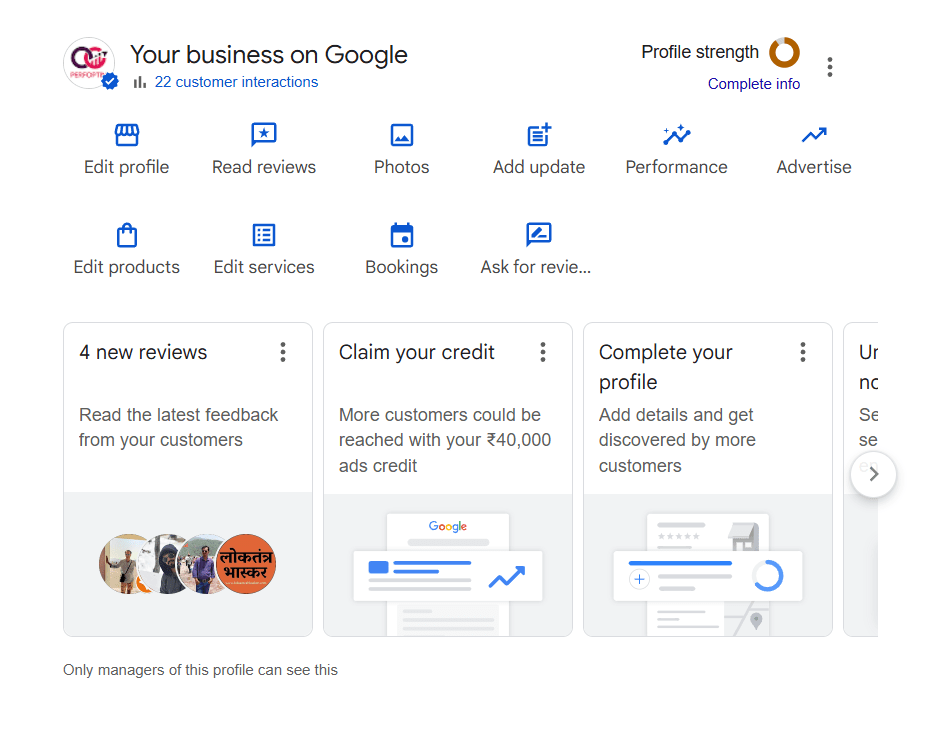Open the Photos icon
The image size is (947, 730).
point(402,135)
